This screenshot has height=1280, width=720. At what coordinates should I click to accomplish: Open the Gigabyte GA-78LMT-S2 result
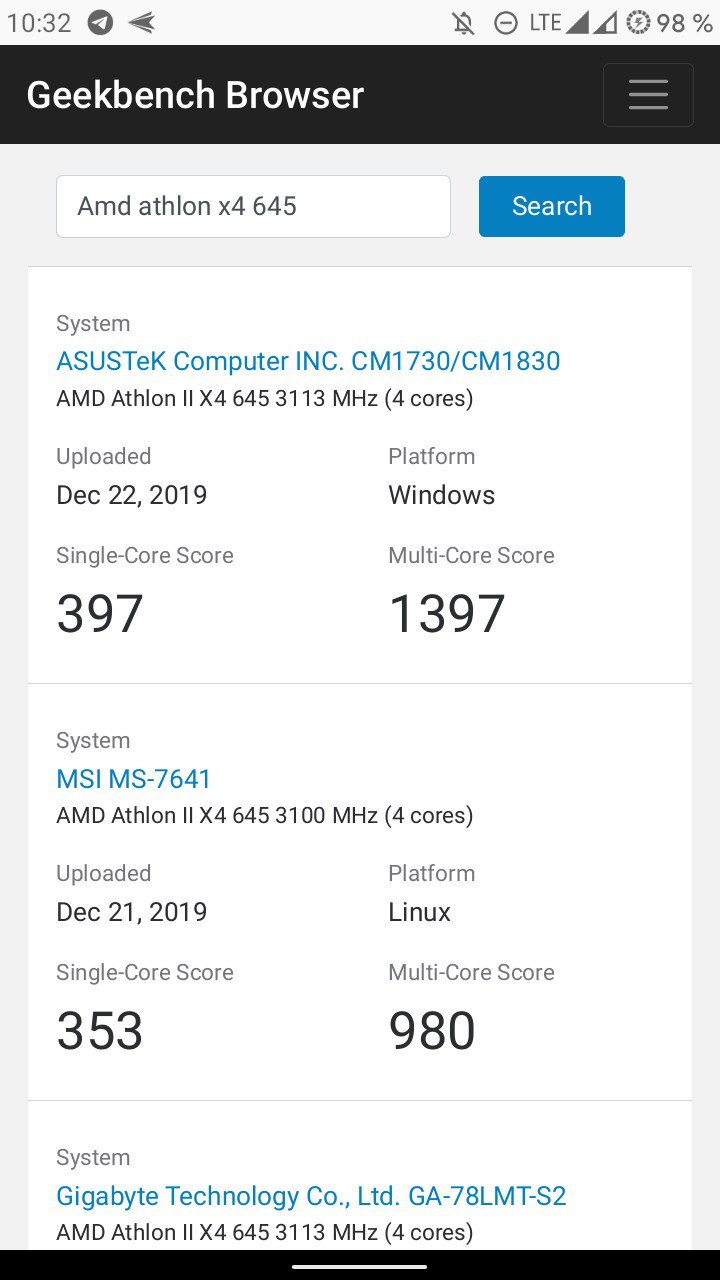[312, 1195]
